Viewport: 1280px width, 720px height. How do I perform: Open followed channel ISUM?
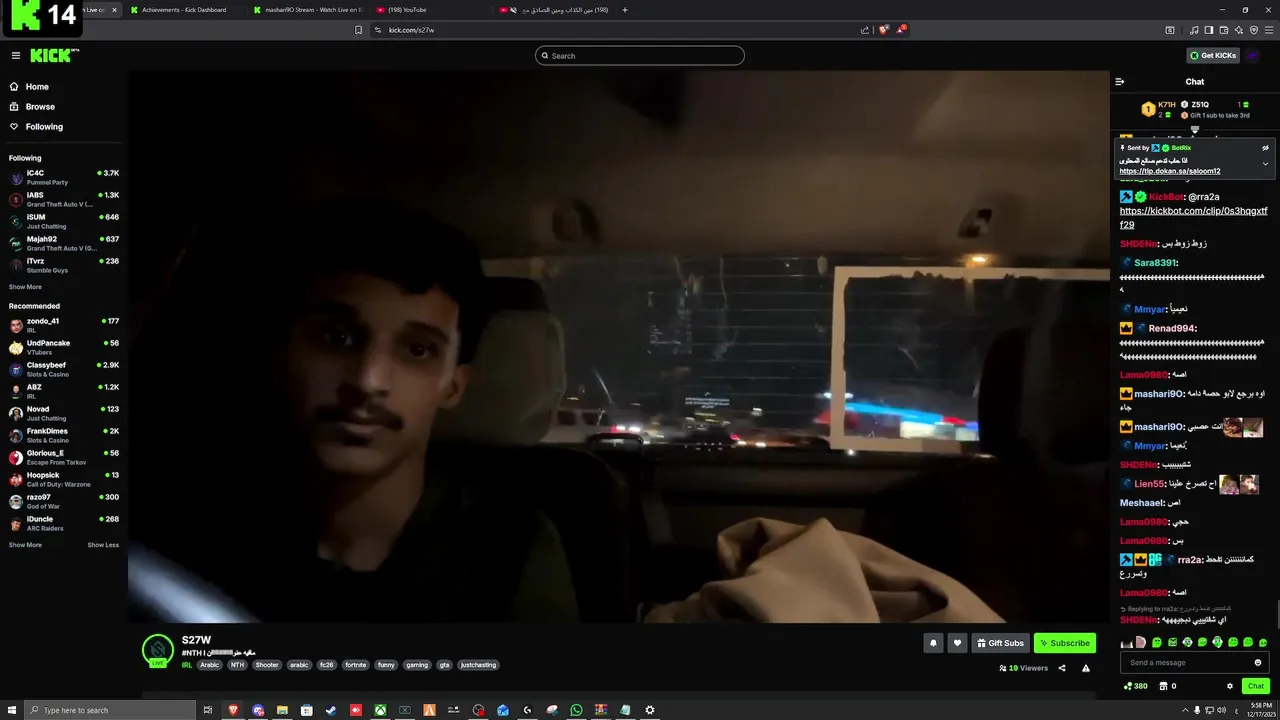coord(64,221)
